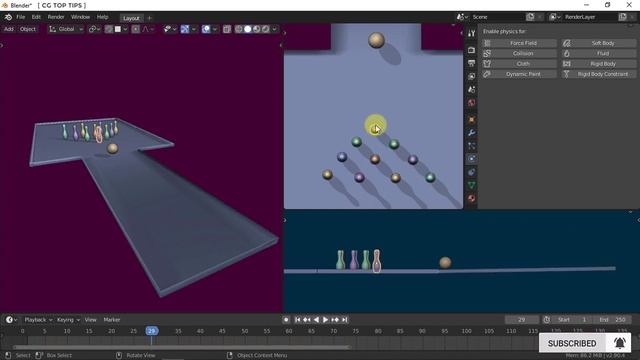Open the Help menu
The image size is (640, 360).
pos(102,17)
